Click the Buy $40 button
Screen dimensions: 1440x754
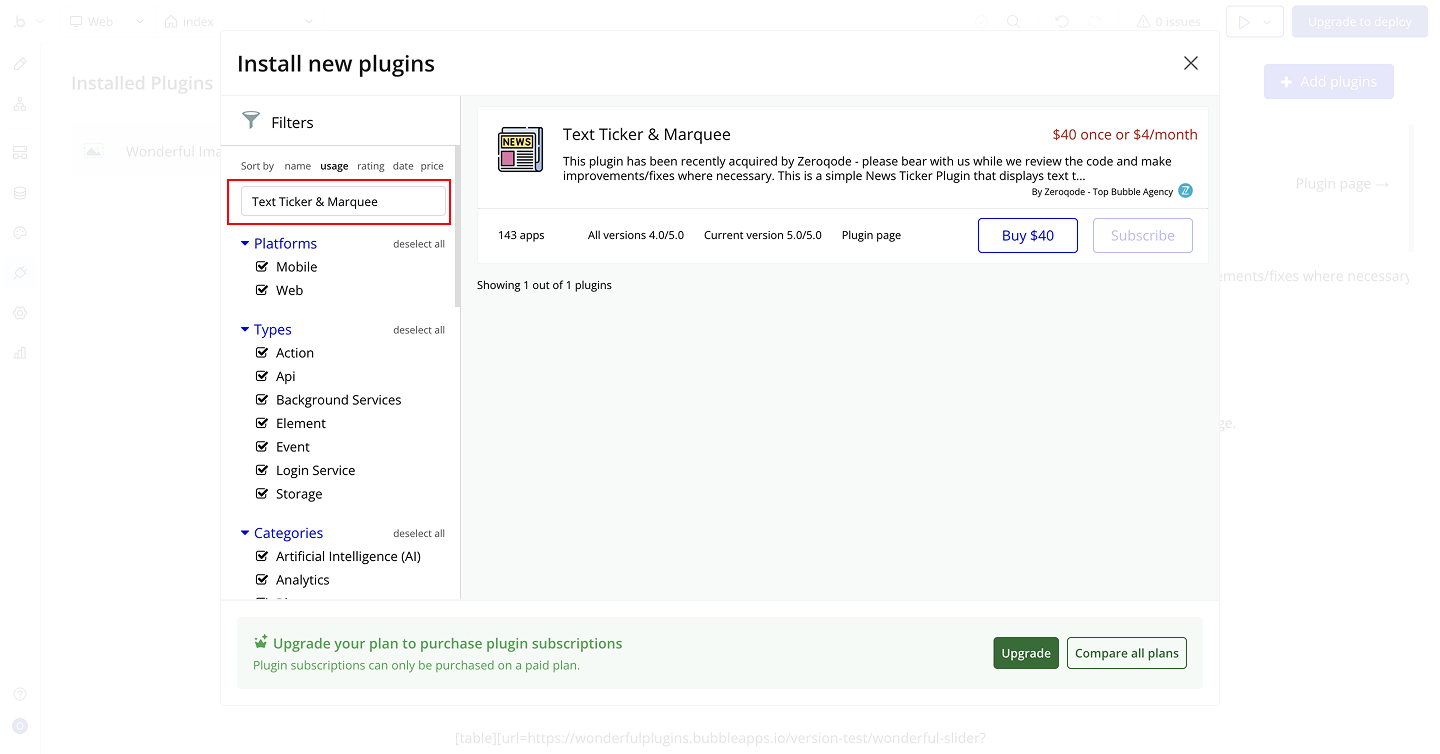(x=1027, y=235)
